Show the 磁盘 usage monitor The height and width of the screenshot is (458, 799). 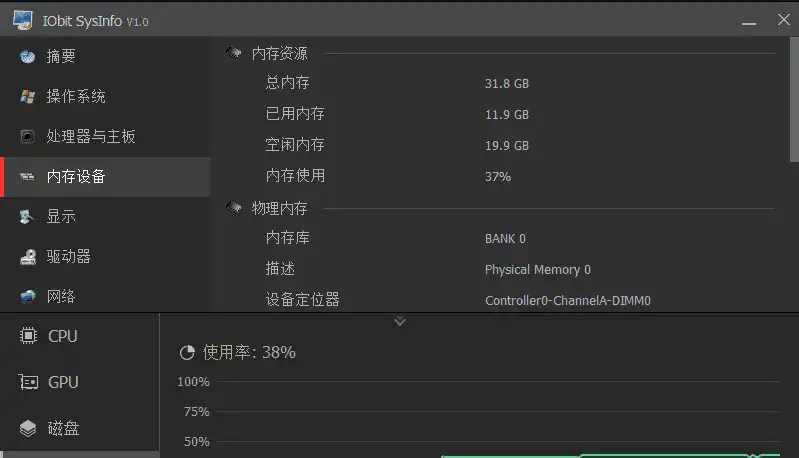79,428
